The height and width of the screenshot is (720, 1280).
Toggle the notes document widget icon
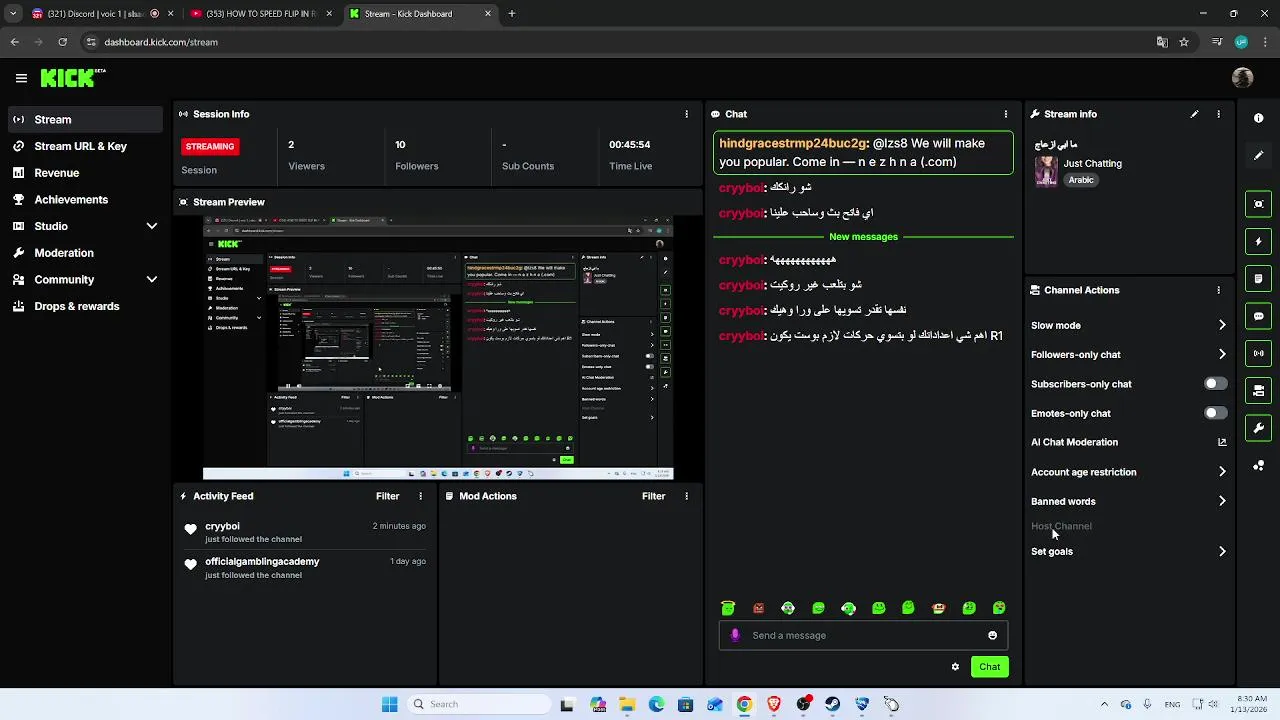(1259, 278)
